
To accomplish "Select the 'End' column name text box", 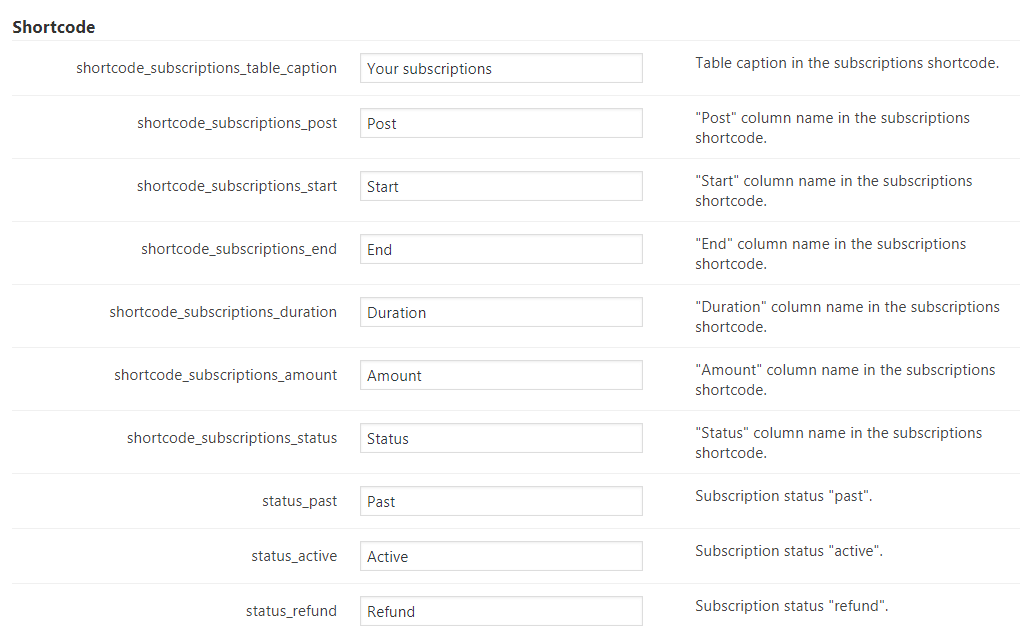I will (x=501, y=250).
